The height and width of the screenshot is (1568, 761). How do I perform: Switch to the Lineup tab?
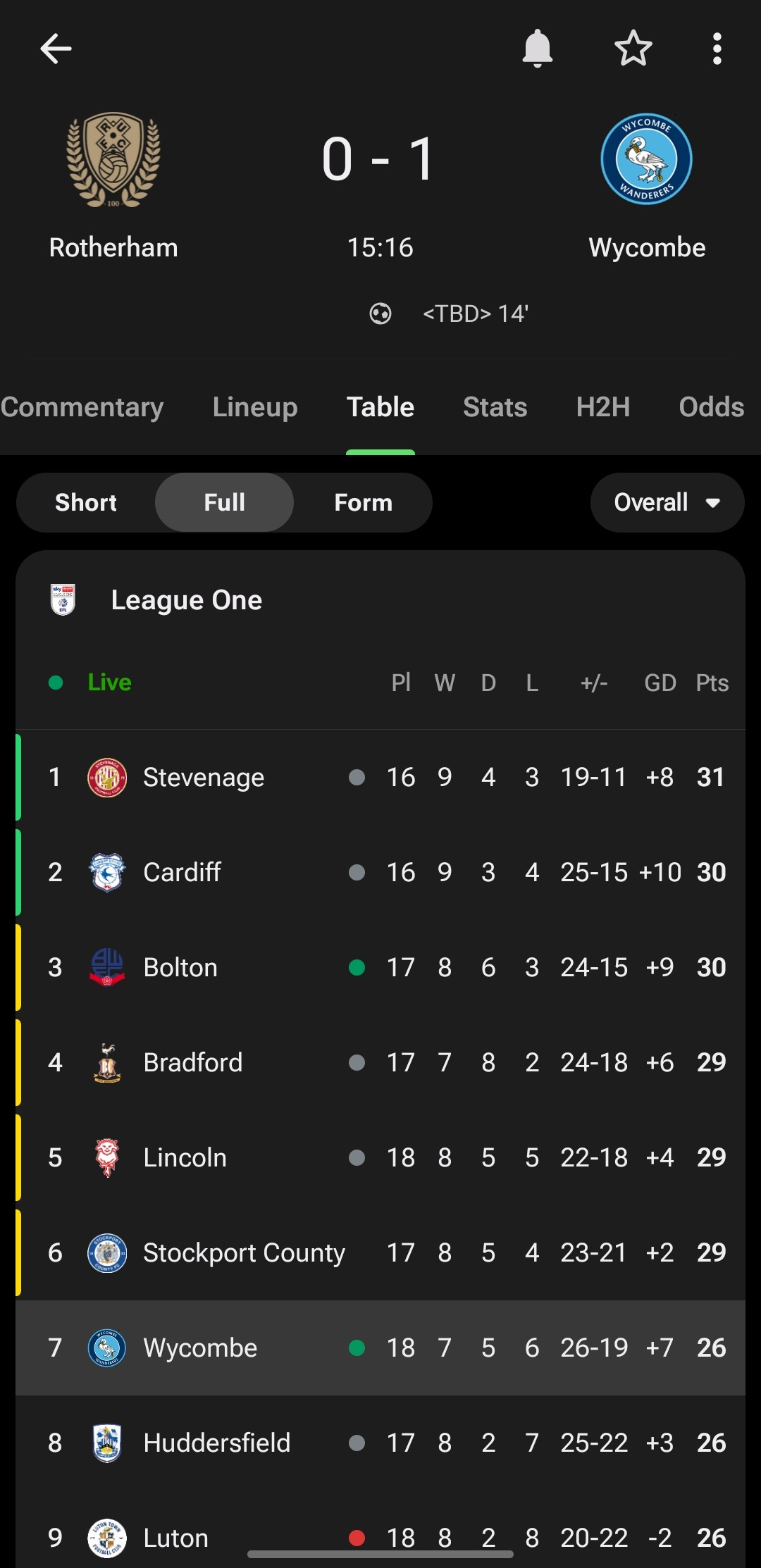point(255,407)
